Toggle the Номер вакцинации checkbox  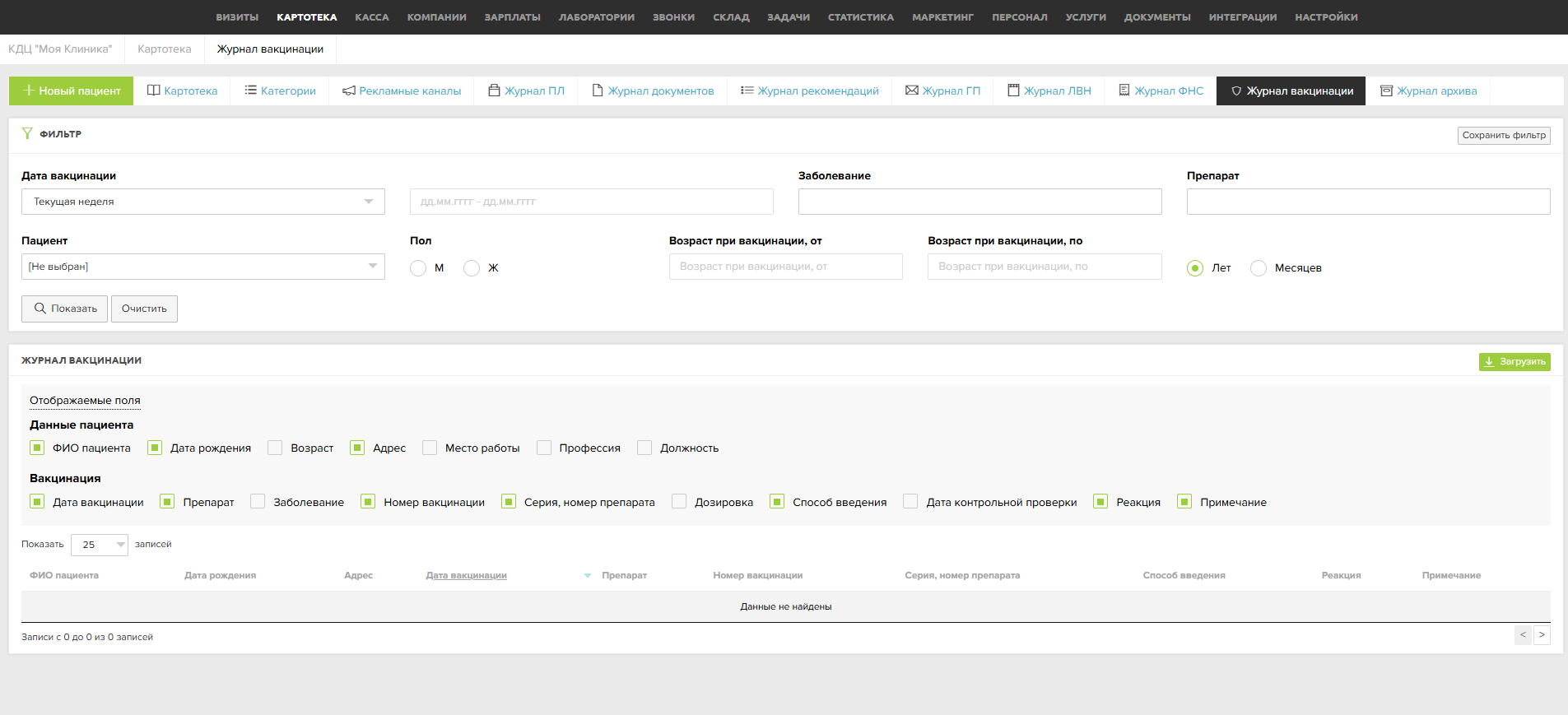tap(368, 501)
